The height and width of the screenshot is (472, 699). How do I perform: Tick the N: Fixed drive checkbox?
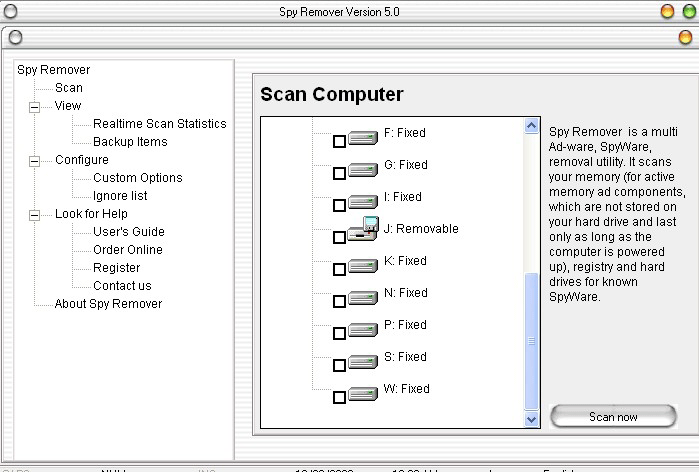(339, 301)
